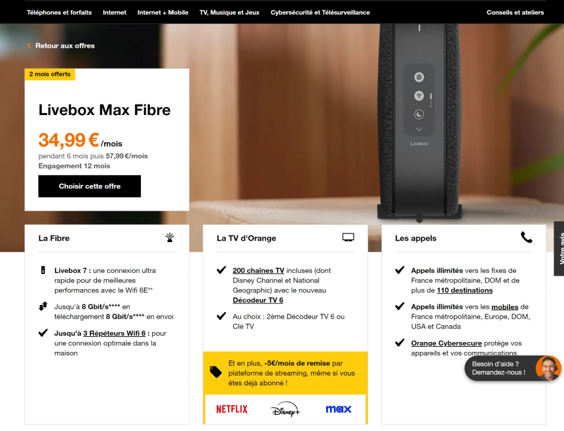564x431 pixels.
Task: Open the TV, Musique et Jeux menu
Action: click(x=229, y=13)
